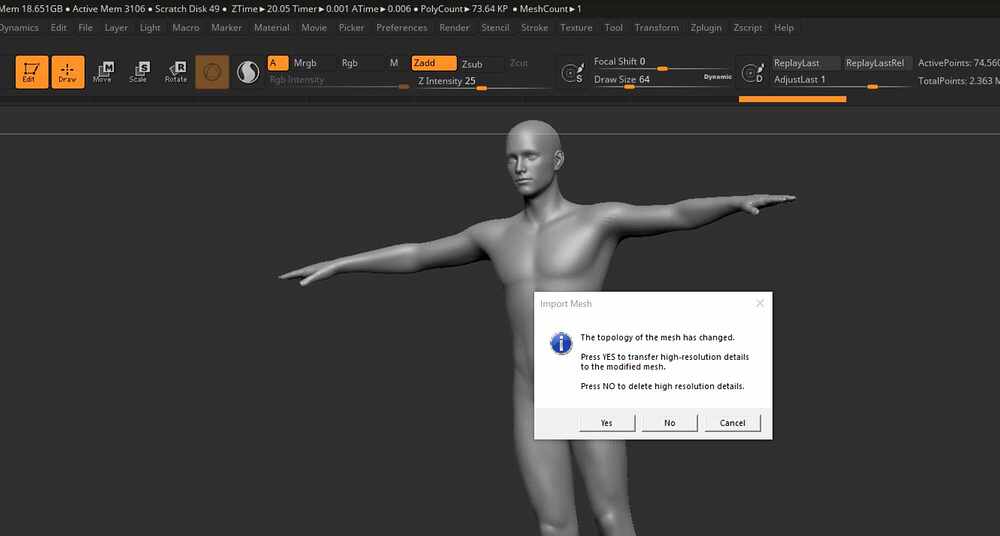This screenshot has height=536, width=1000.
Task: Click the blue info icon in dialog
Action: tap(561, 343)
